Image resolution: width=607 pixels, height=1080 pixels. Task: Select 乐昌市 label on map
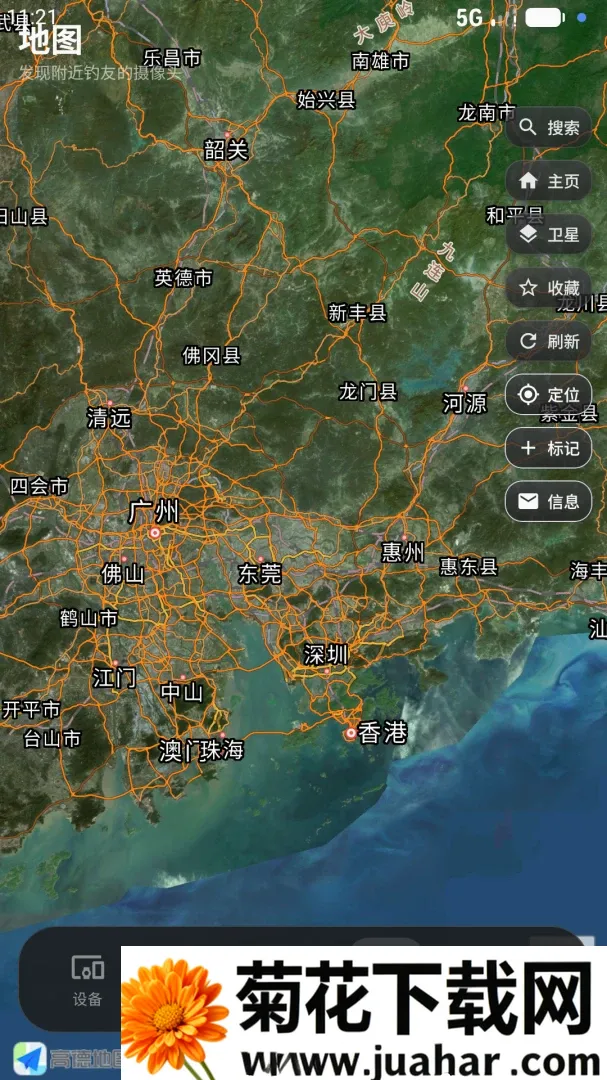coord(172,59)
